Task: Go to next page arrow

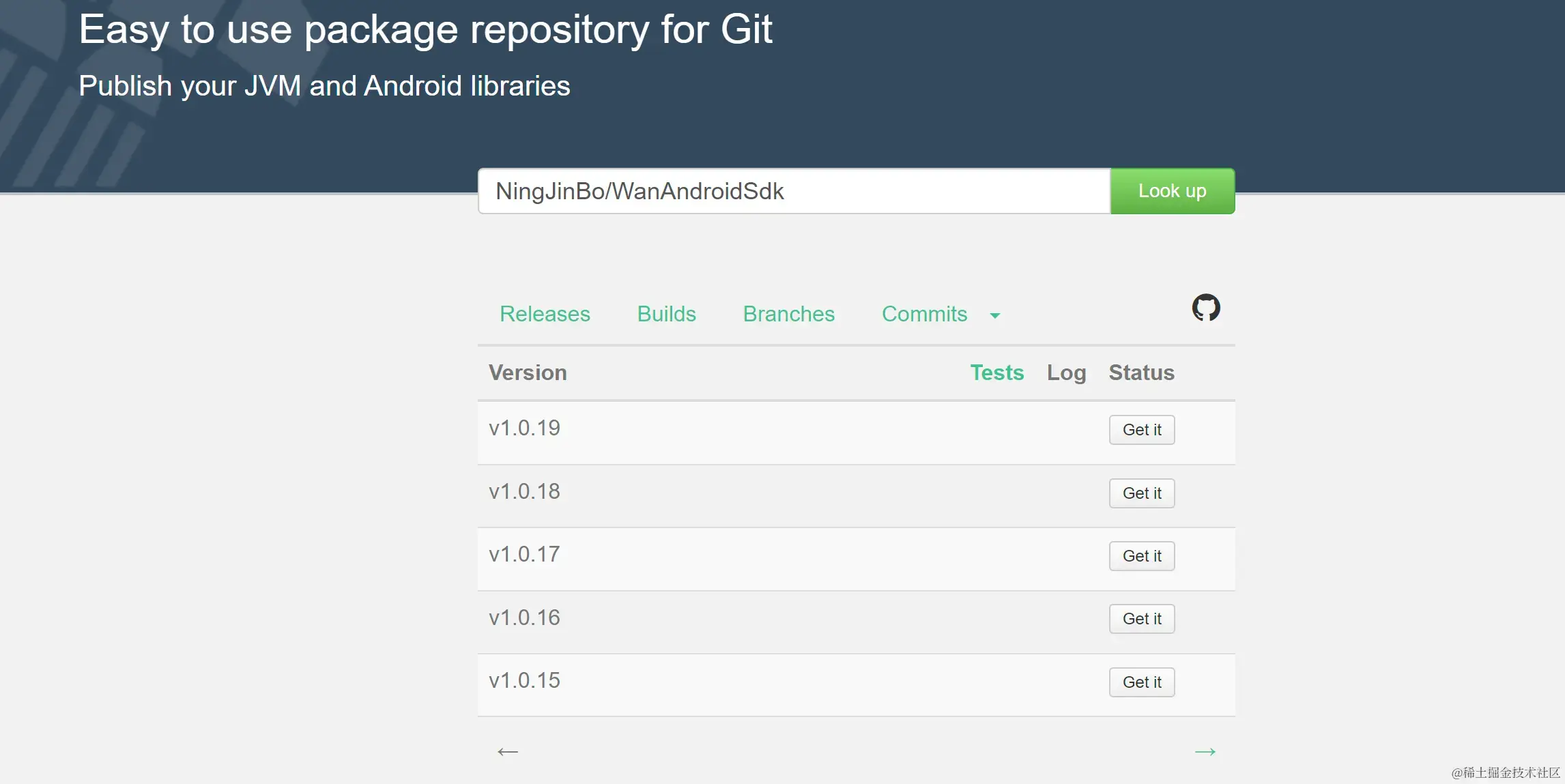Action: click(1205, 752)
